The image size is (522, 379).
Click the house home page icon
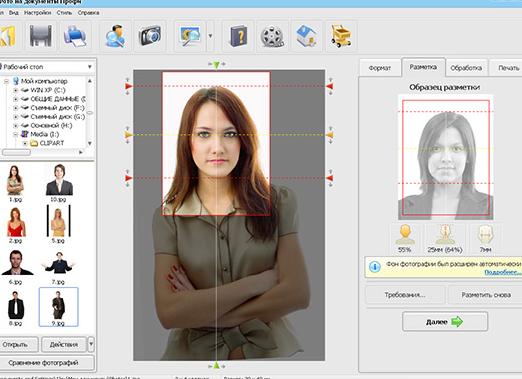coord(306,35)
